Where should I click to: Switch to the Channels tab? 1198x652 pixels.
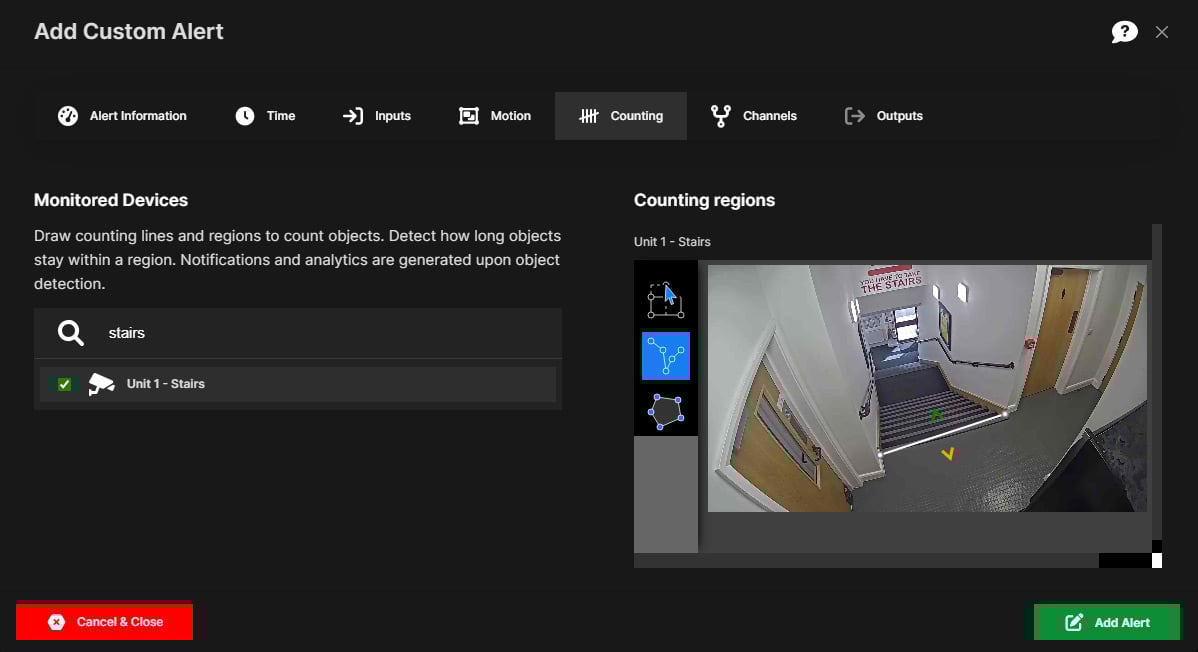point(753,115)
